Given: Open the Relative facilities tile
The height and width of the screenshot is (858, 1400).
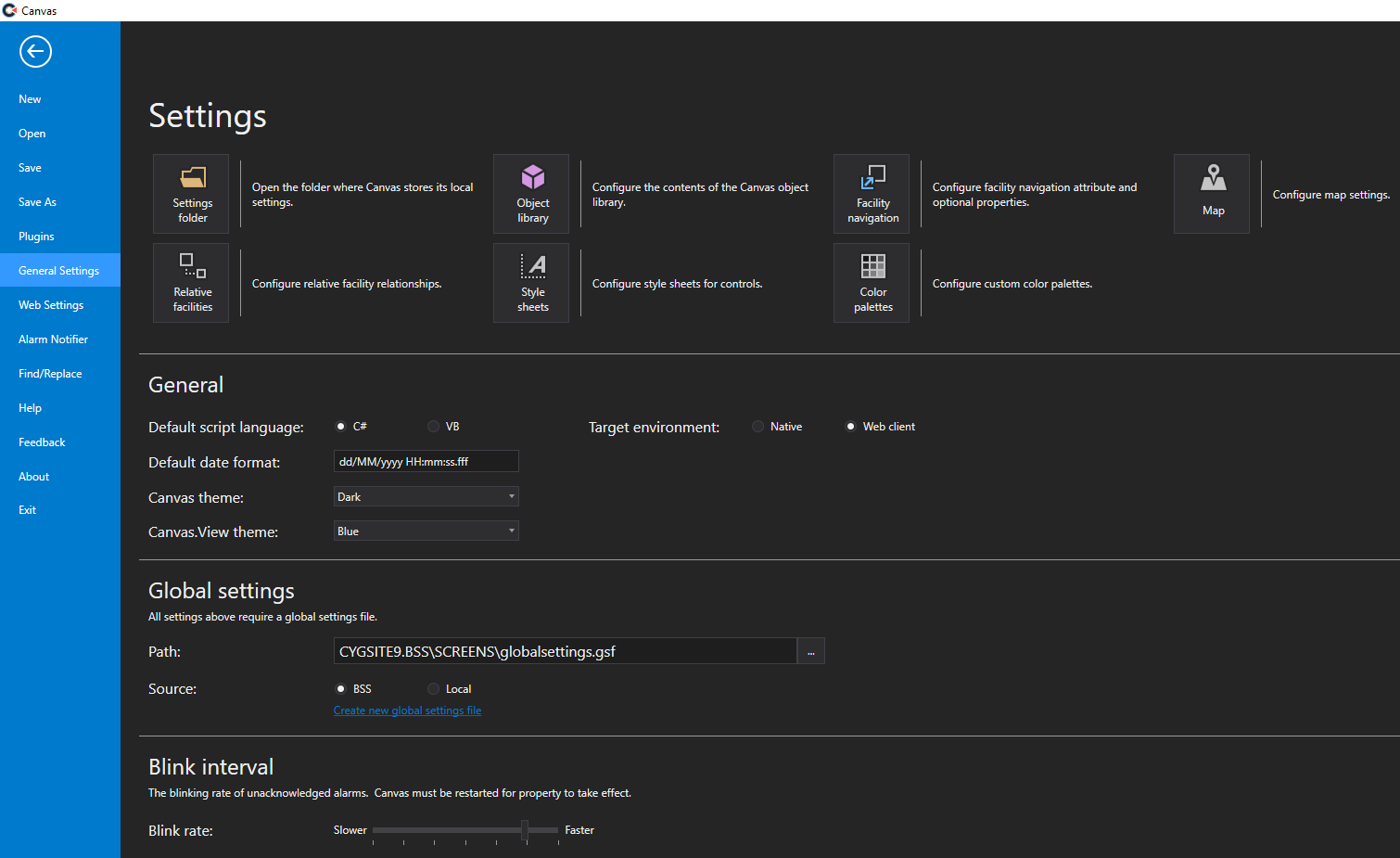Looking at the screenshot, I should point(191,283).
